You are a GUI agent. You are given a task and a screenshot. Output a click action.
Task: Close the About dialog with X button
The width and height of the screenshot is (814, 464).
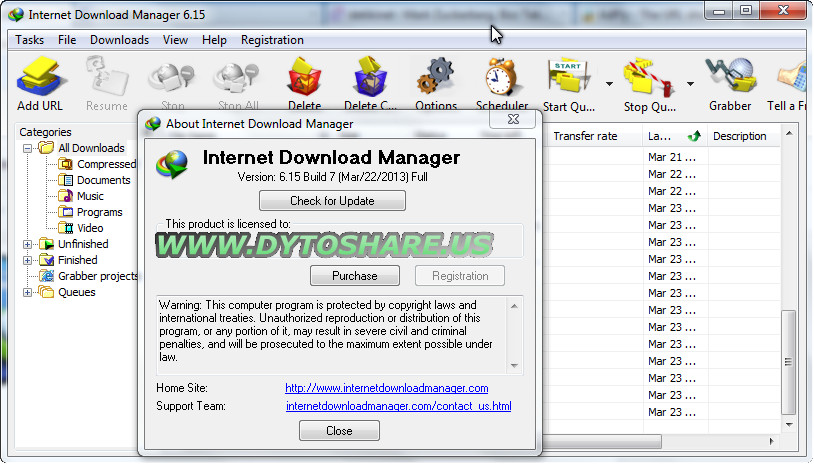point(513,119)
